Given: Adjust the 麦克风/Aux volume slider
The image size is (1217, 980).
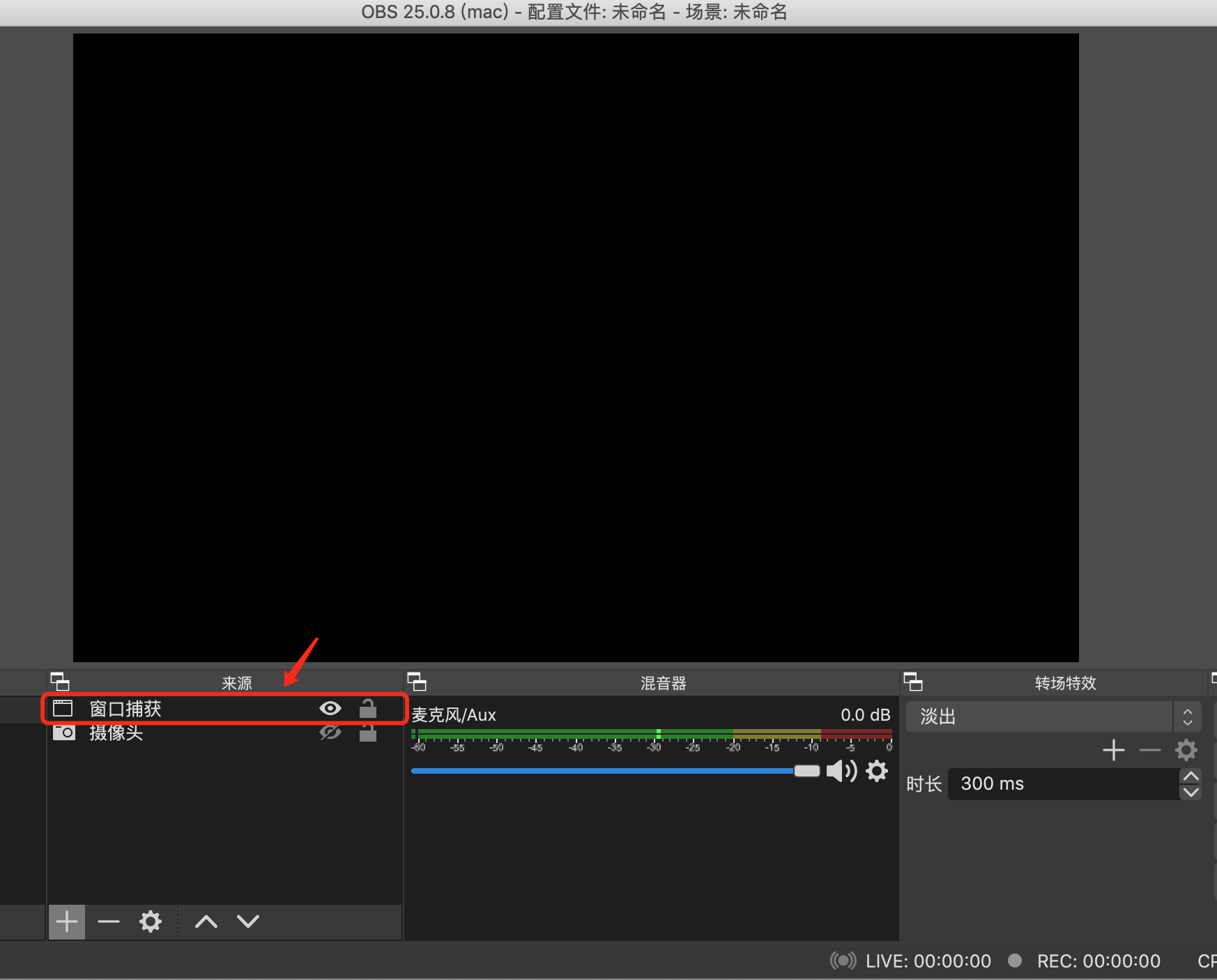Looking at the screenshot, I should click(x=615, y=771).
